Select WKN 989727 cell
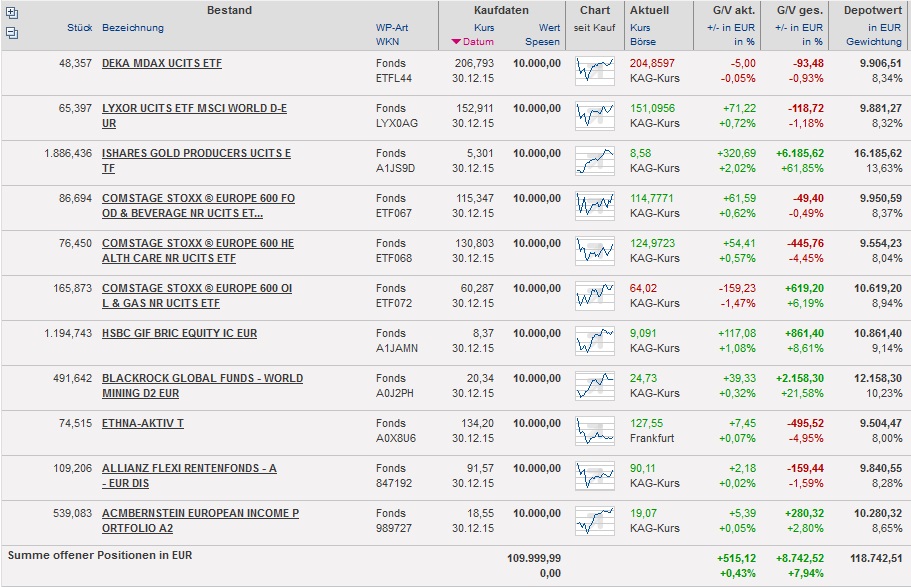 (393, 528)
